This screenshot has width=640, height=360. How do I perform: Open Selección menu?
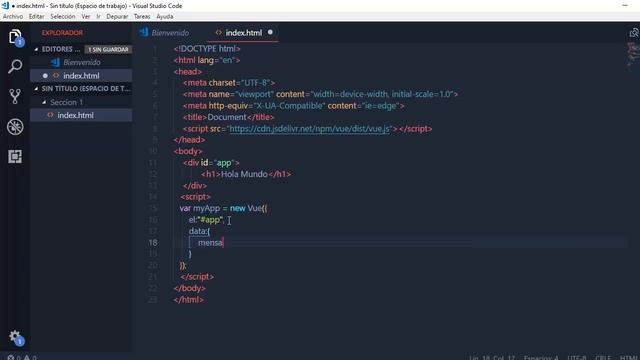[63, 16]
